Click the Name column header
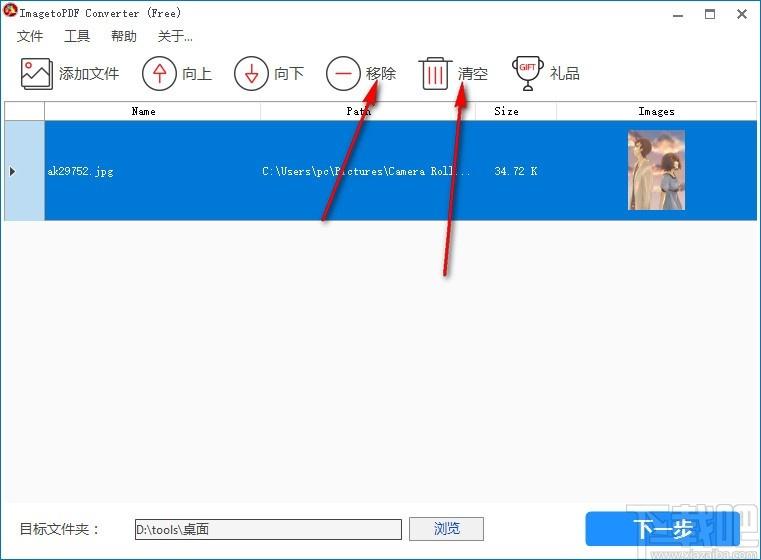Image resolution: width=761 pixels, height=560 pixels. tap(152, 111)
